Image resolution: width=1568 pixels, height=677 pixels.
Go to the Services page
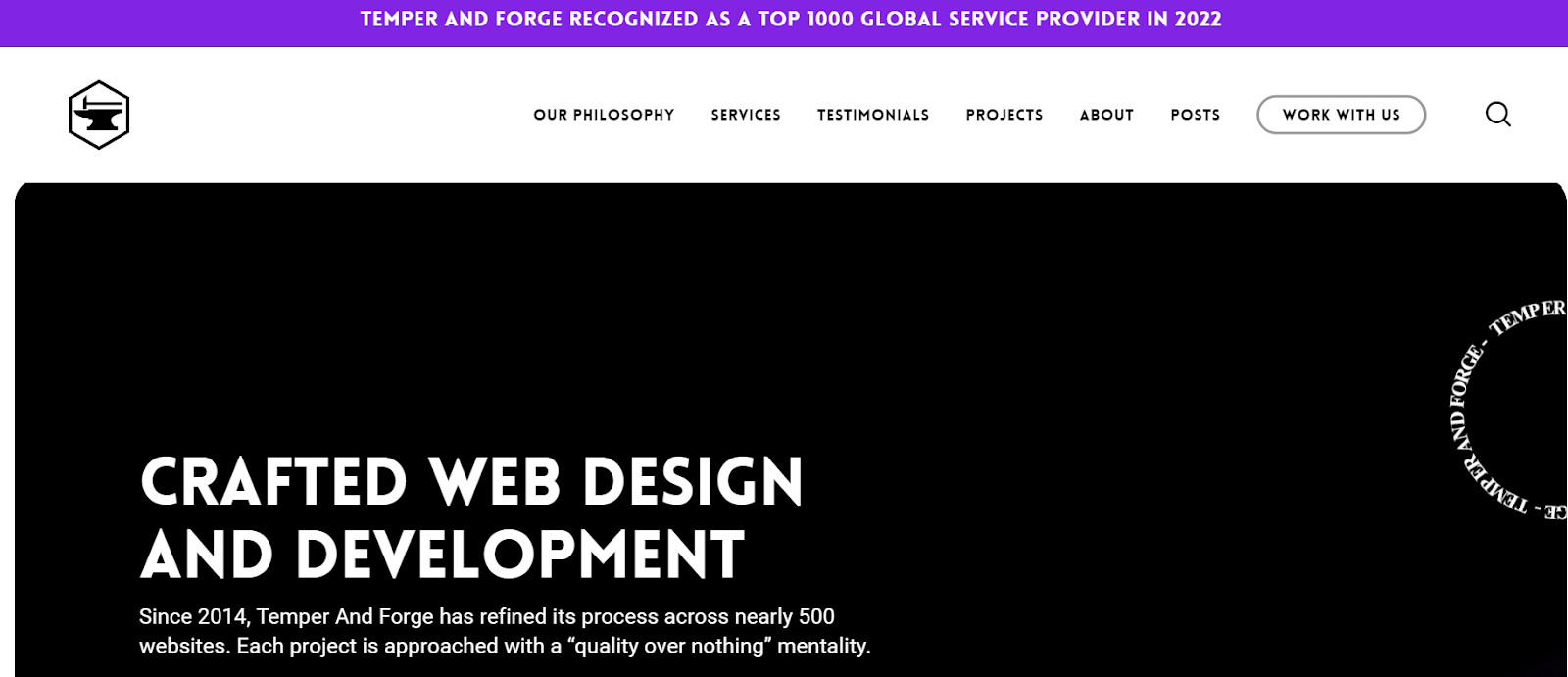pyautogui.click(x=746, y=115)
